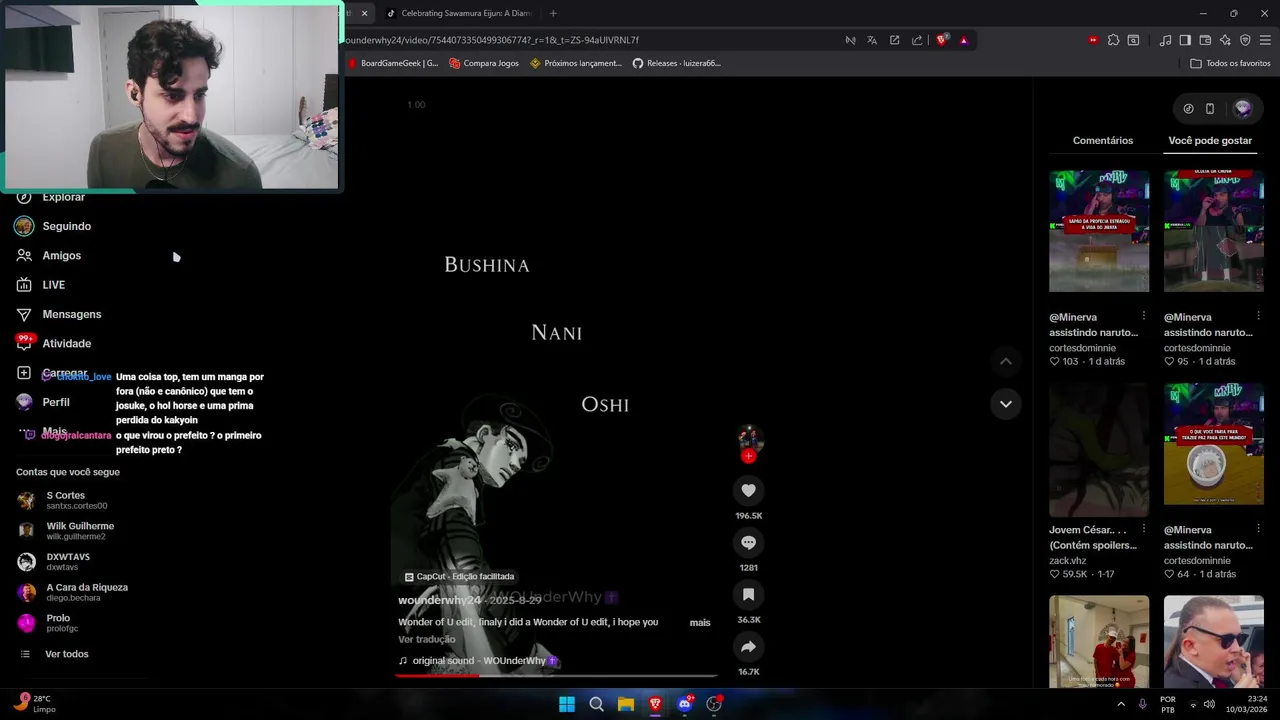Click the Brave Shields lion icon
1280x720 pixels.
click(x=942, y=40)
